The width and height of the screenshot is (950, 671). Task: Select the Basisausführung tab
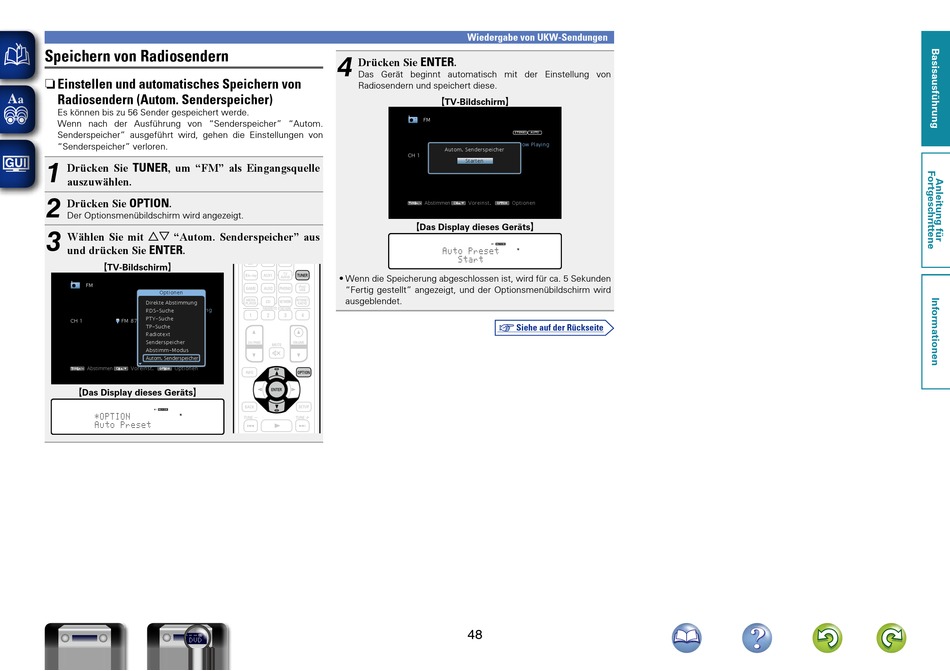[935, 88]
